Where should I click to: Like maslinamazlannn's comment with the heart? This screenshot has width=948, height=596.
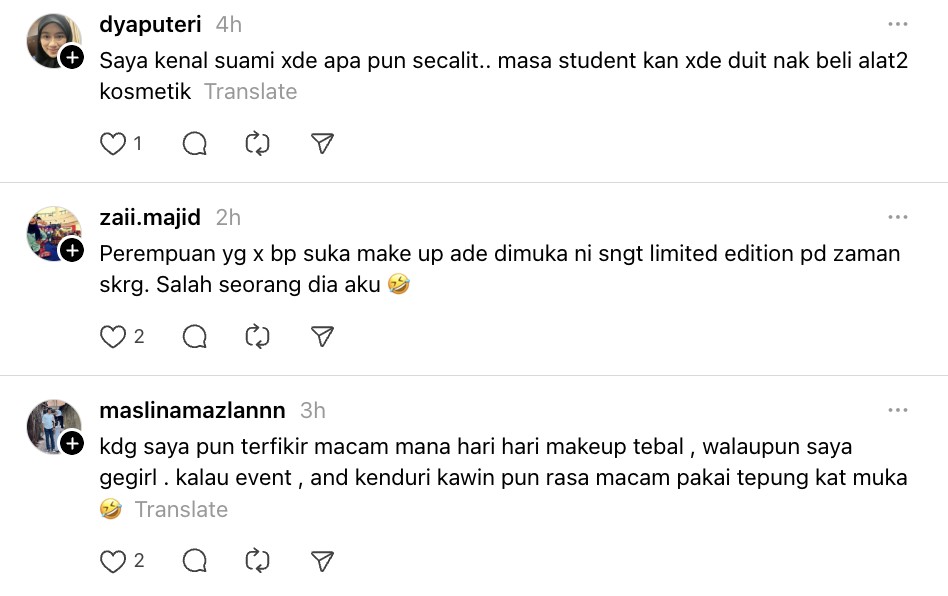[x=113, y=561]
